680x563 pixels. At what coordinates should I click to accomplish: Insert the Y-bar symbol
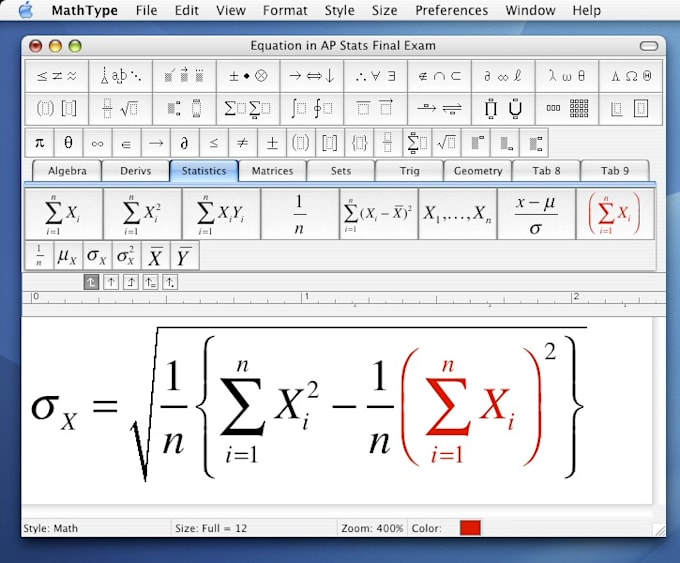[x=184, y=256]
